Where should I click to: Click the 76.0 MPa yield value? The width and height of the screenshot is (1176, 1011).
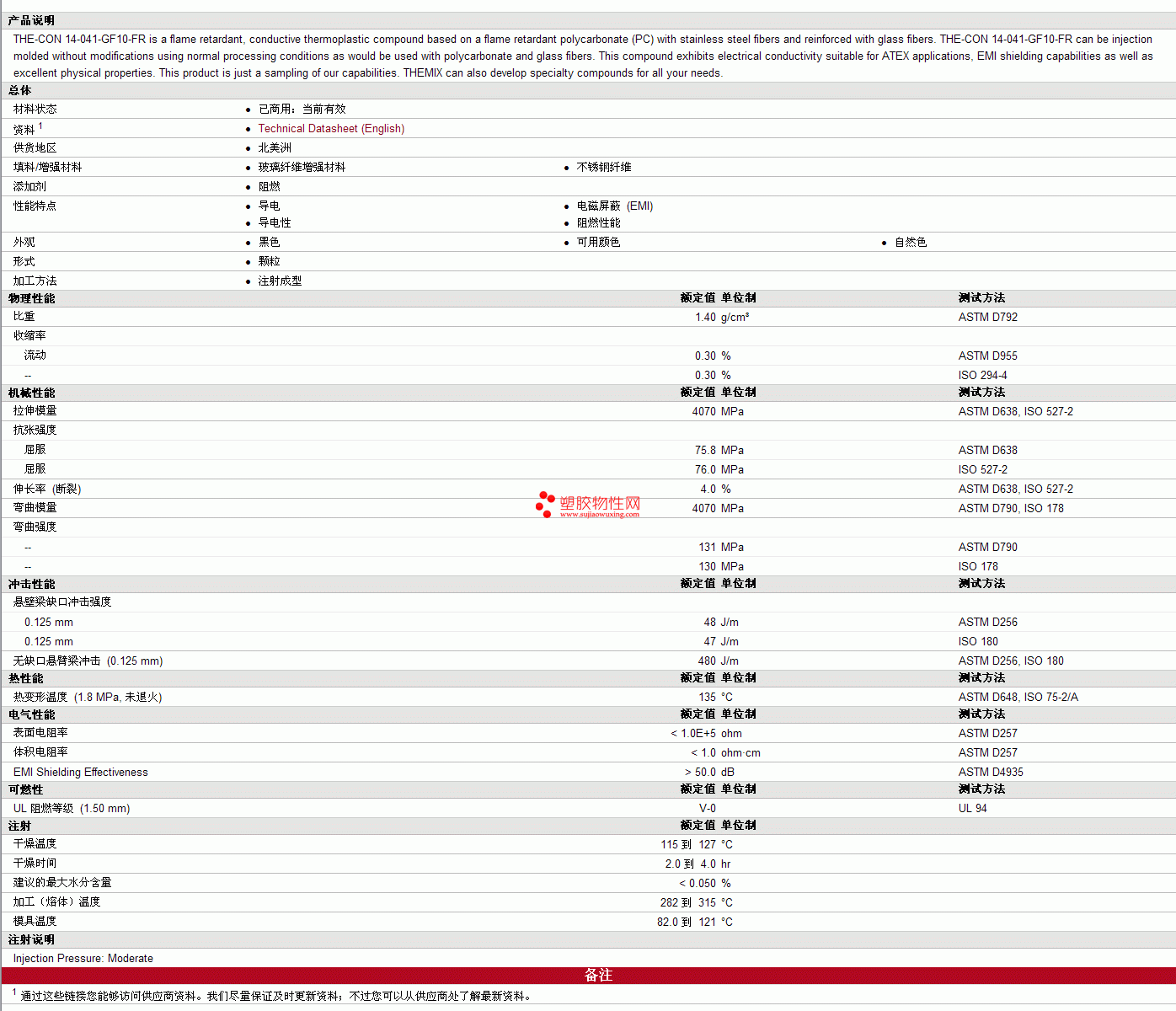tap(719, 470)
